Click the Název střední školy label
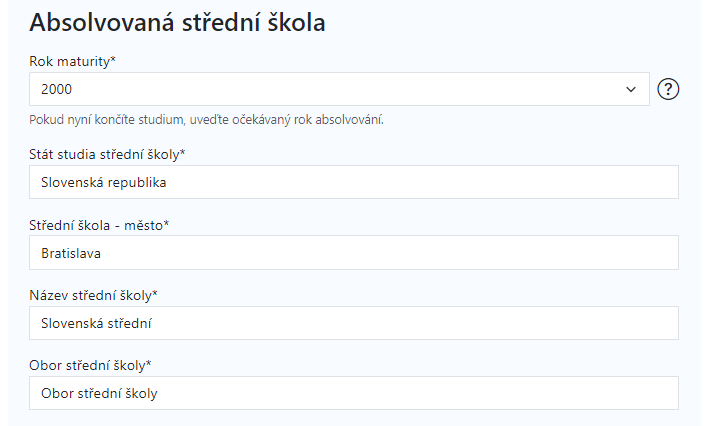 (x=93, y=296)
